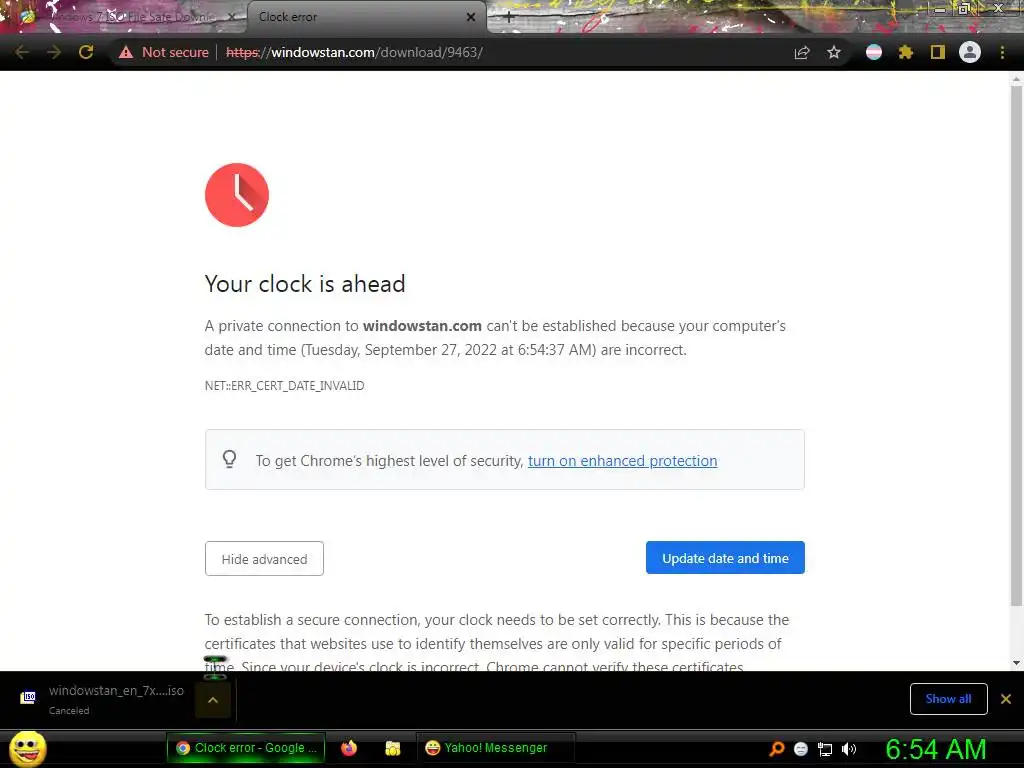
Task: Click the share page icon
Action: [x=802, y=52]
